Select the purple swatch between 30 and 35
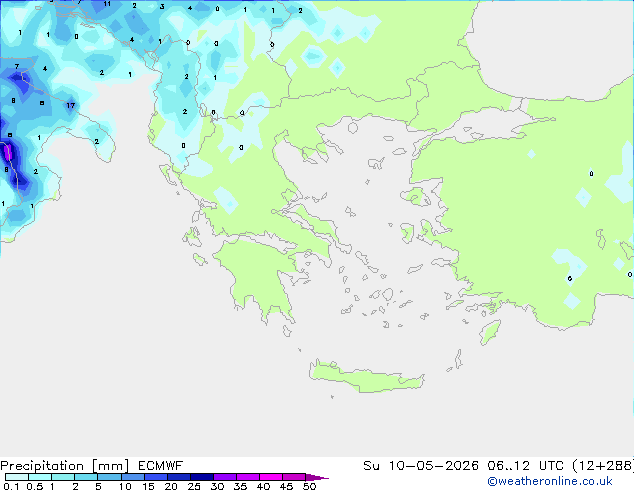Viewport: 634px width, 490px height. pos(225,477)
